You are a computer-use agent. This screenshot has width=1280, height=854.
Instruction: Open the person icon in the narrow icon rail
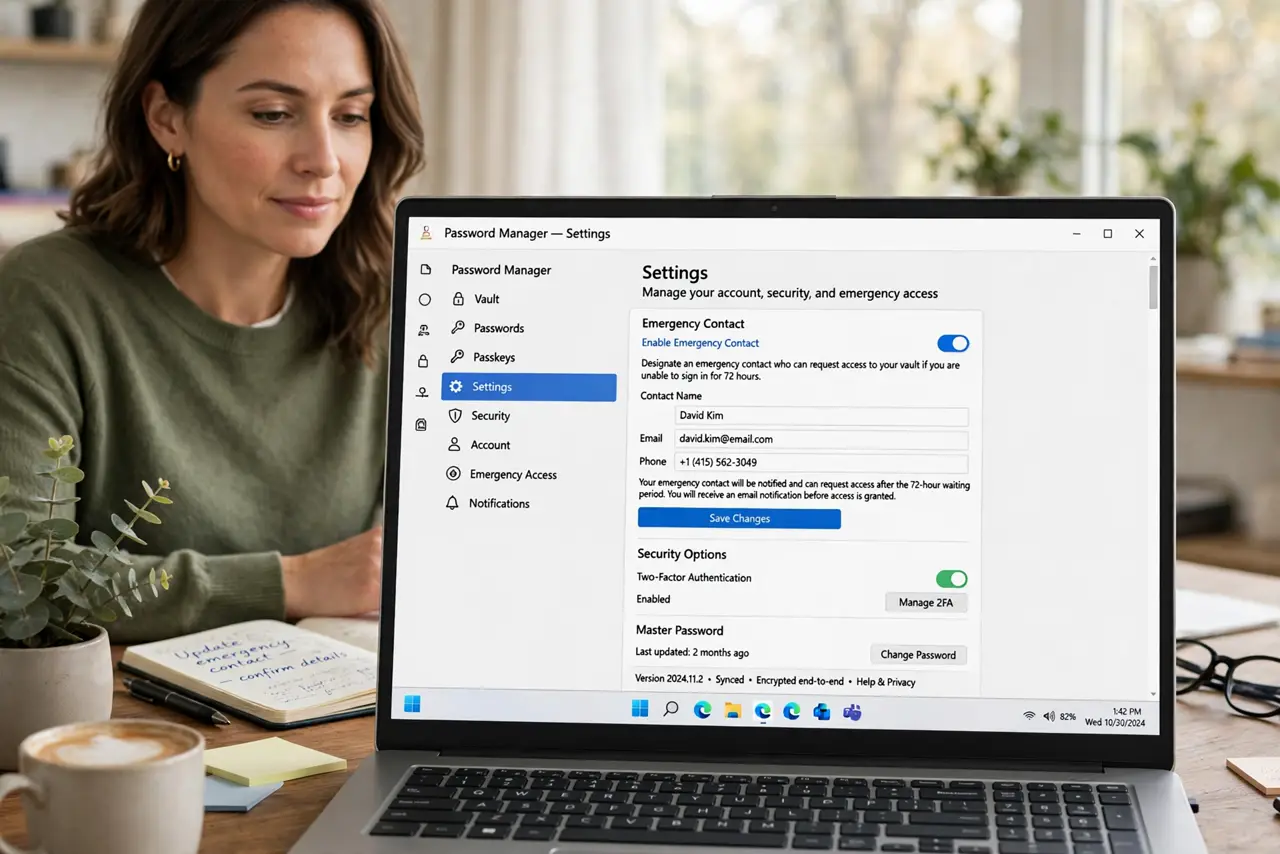(424, 329)
